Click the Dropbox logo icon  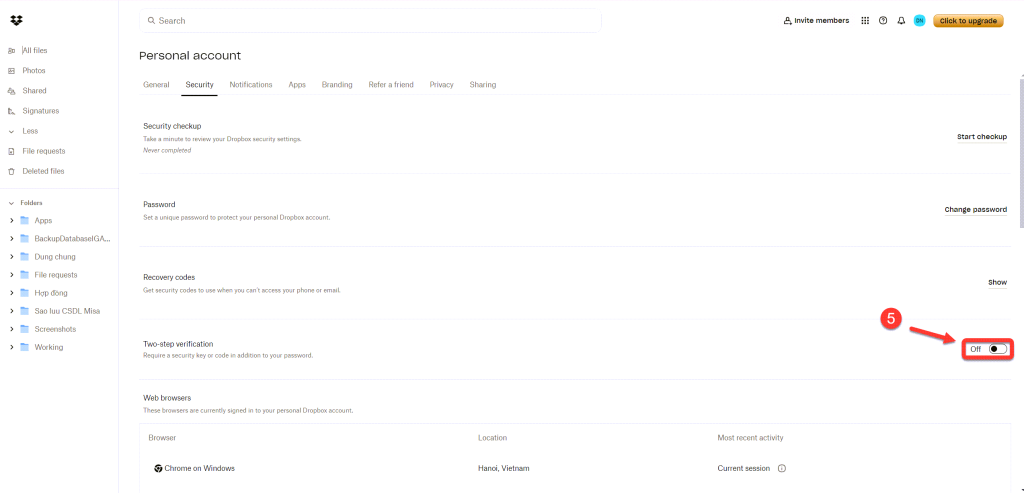tap(16, 20)
